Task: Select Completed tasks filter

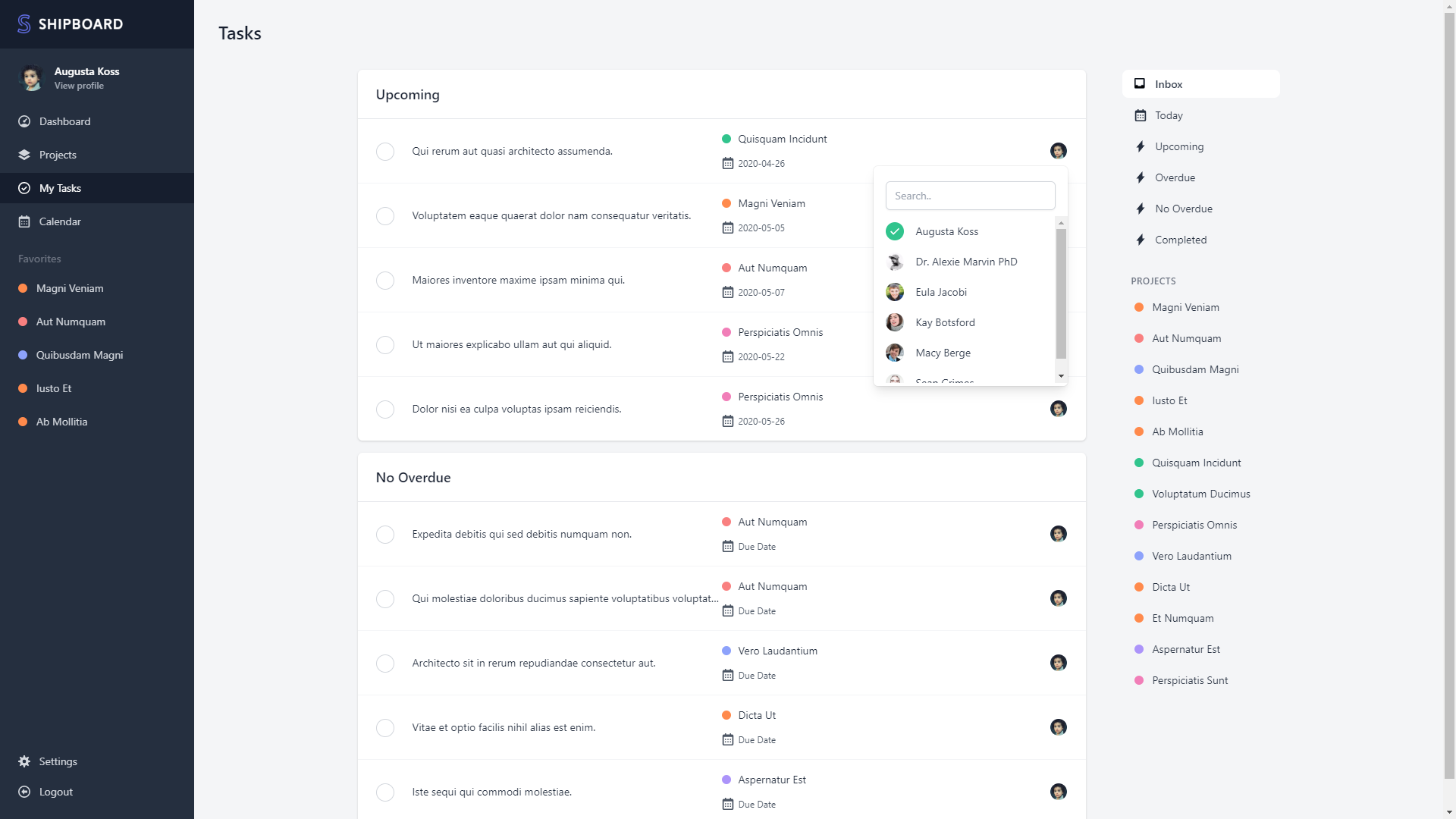Action: point(1180,240)
